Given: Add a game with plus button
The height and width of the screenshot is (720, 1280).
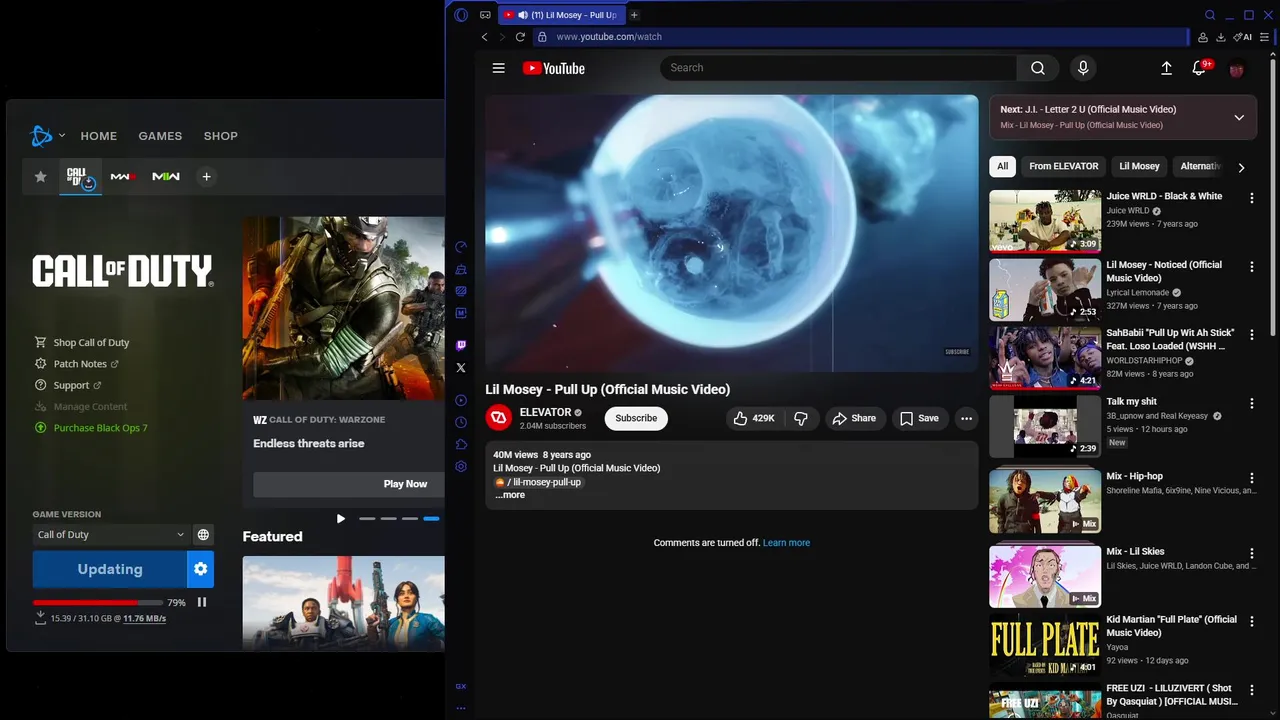Looking at the screenshot, I should pos(206,177).
